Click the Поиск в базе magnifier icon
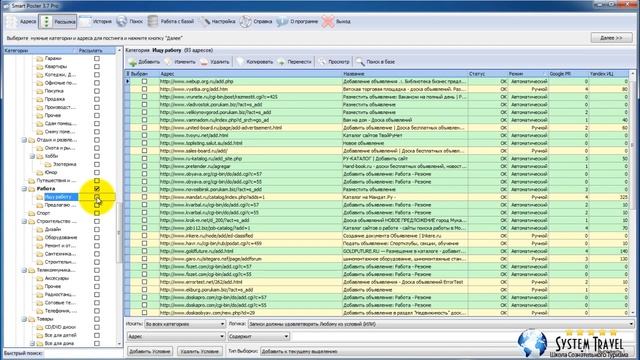The width and height of the screenshot is (640, 360). [360, 62]
